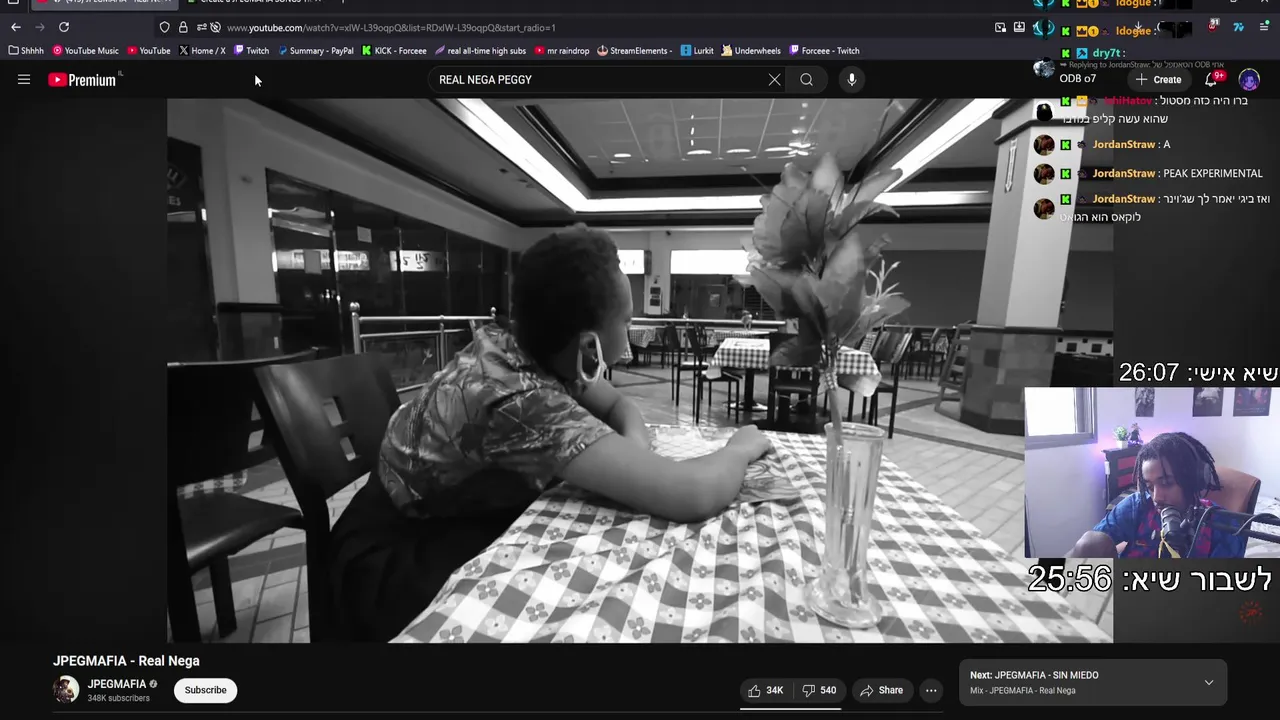Viewport: 1280px width, 720px height.
Task: Open the Shhhh bookmarks folder
Action: [27, 51]
